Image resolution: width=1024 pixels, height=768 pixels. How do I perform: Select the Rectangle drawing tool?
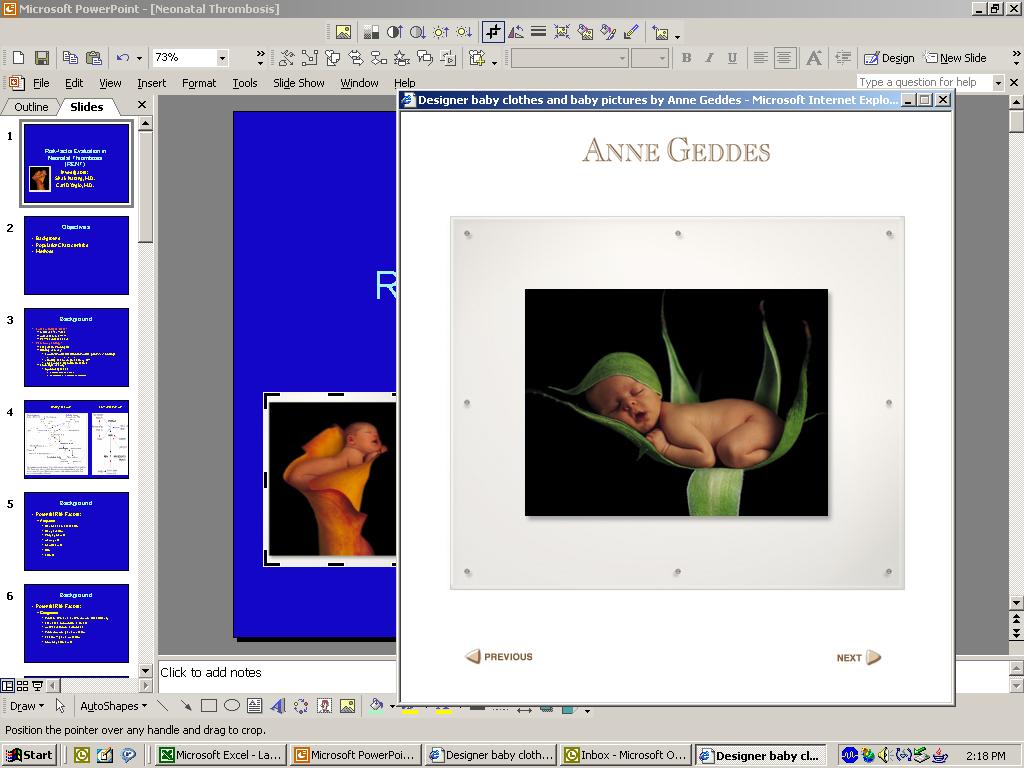tap(209, 706)
